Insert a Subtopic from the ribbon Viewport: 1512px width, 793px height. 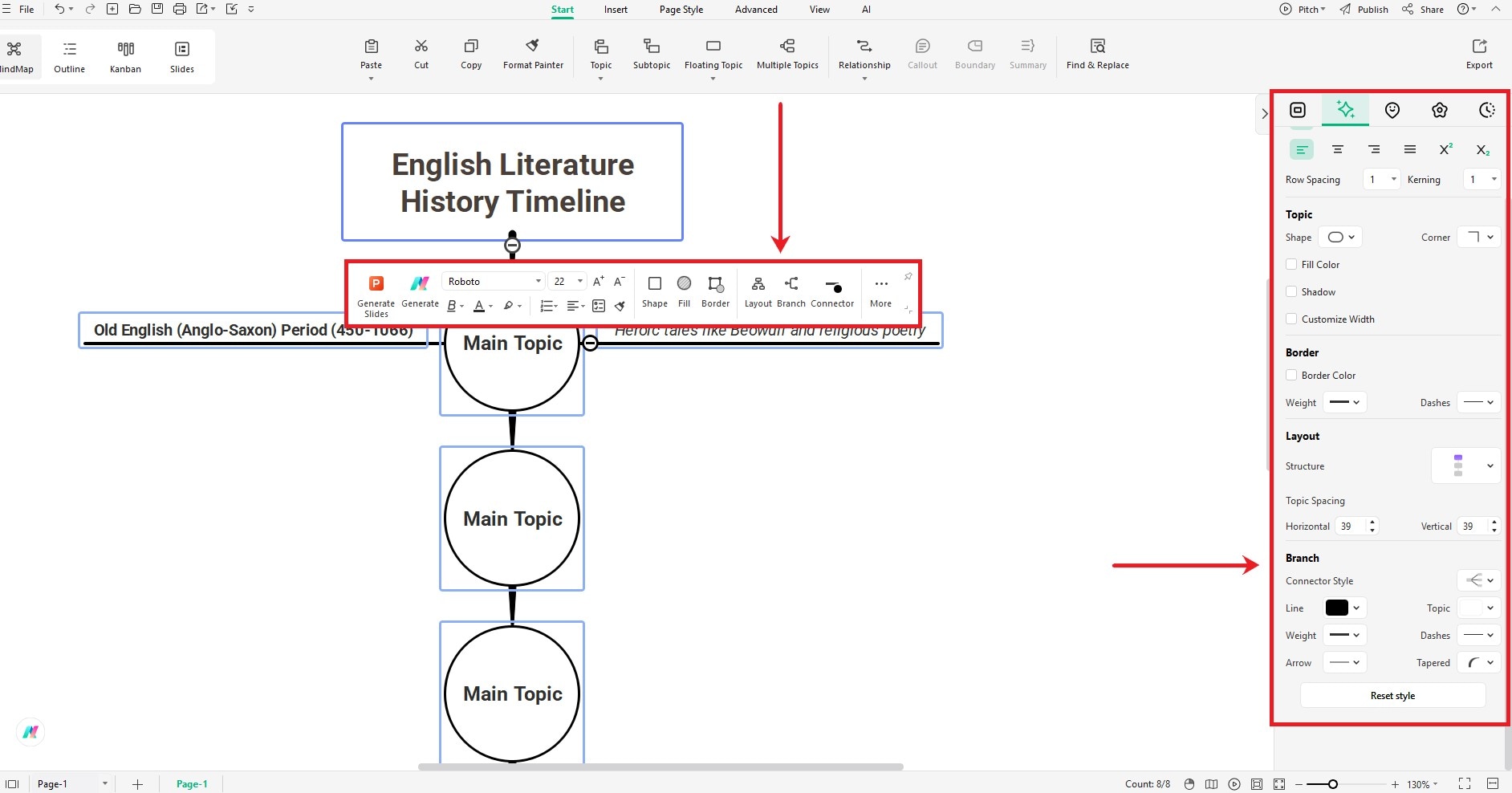[652, 54]
